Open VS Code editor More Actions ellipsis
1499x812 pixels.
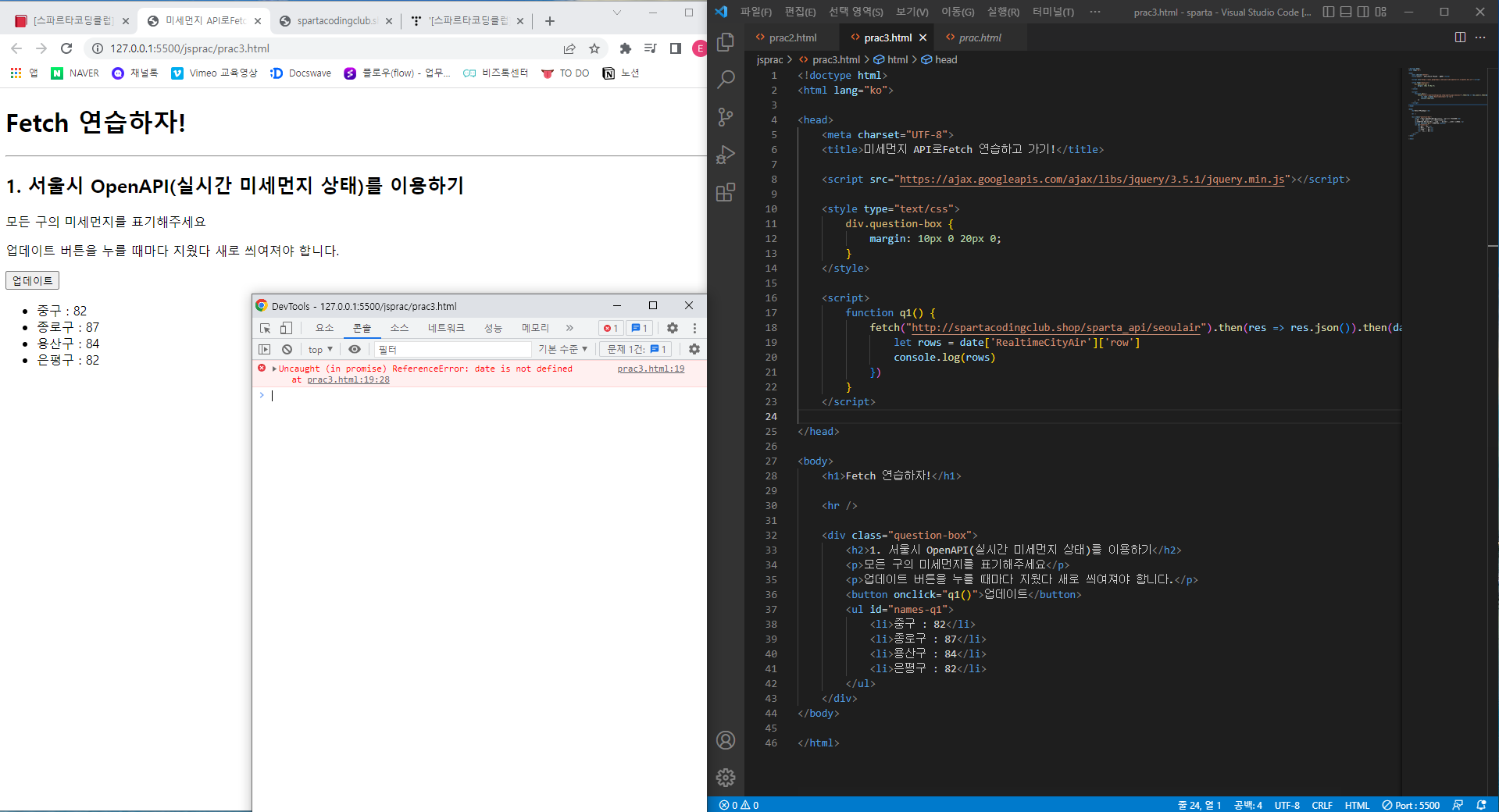point(1480,37)
